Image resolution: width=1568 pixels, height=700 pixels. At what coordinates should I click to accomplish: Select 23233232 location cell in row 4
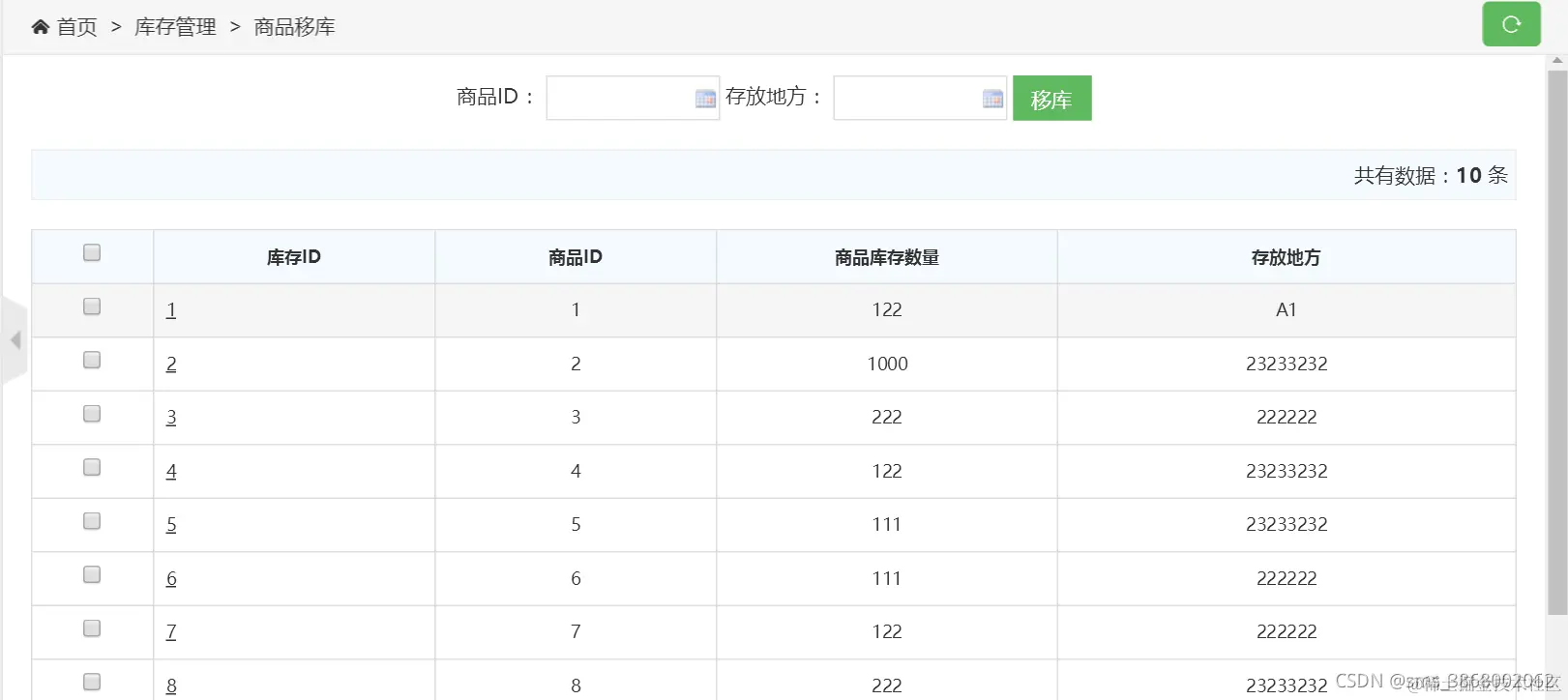(x=1287, y=472)
